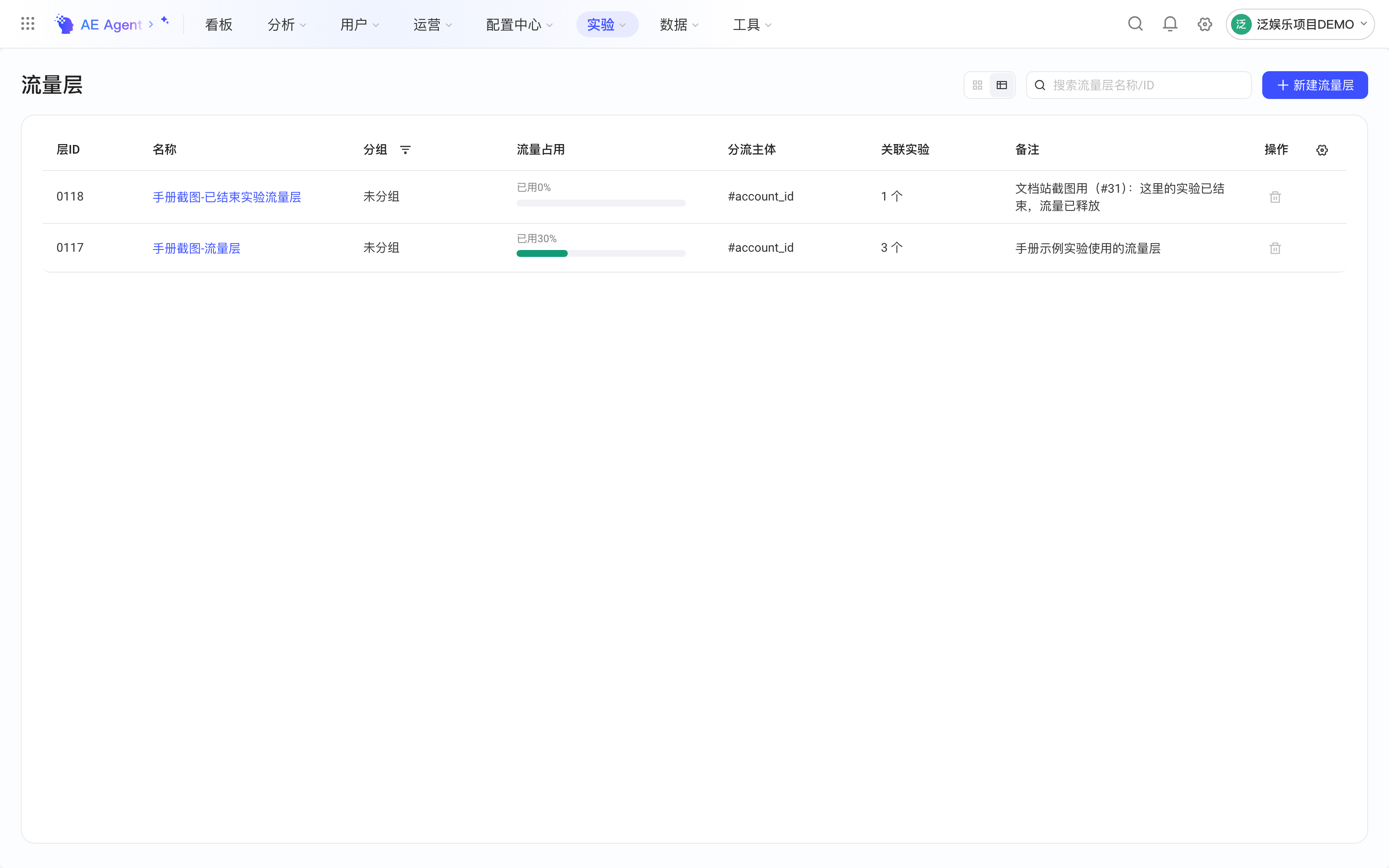Click the 新建流量层 button
The image size is (1389, 868).
[1314, 85]
